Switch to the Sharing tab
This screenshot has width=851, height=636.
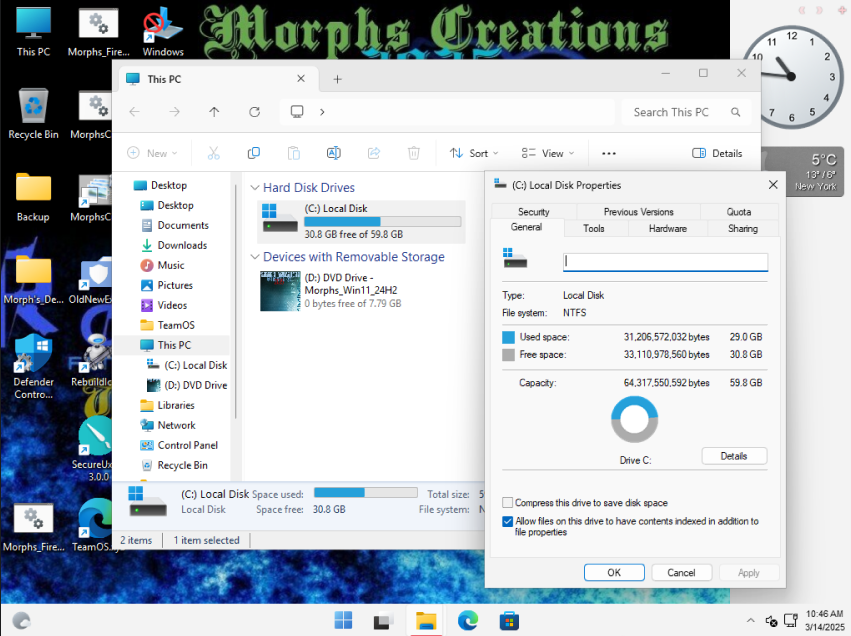[742, 228]
